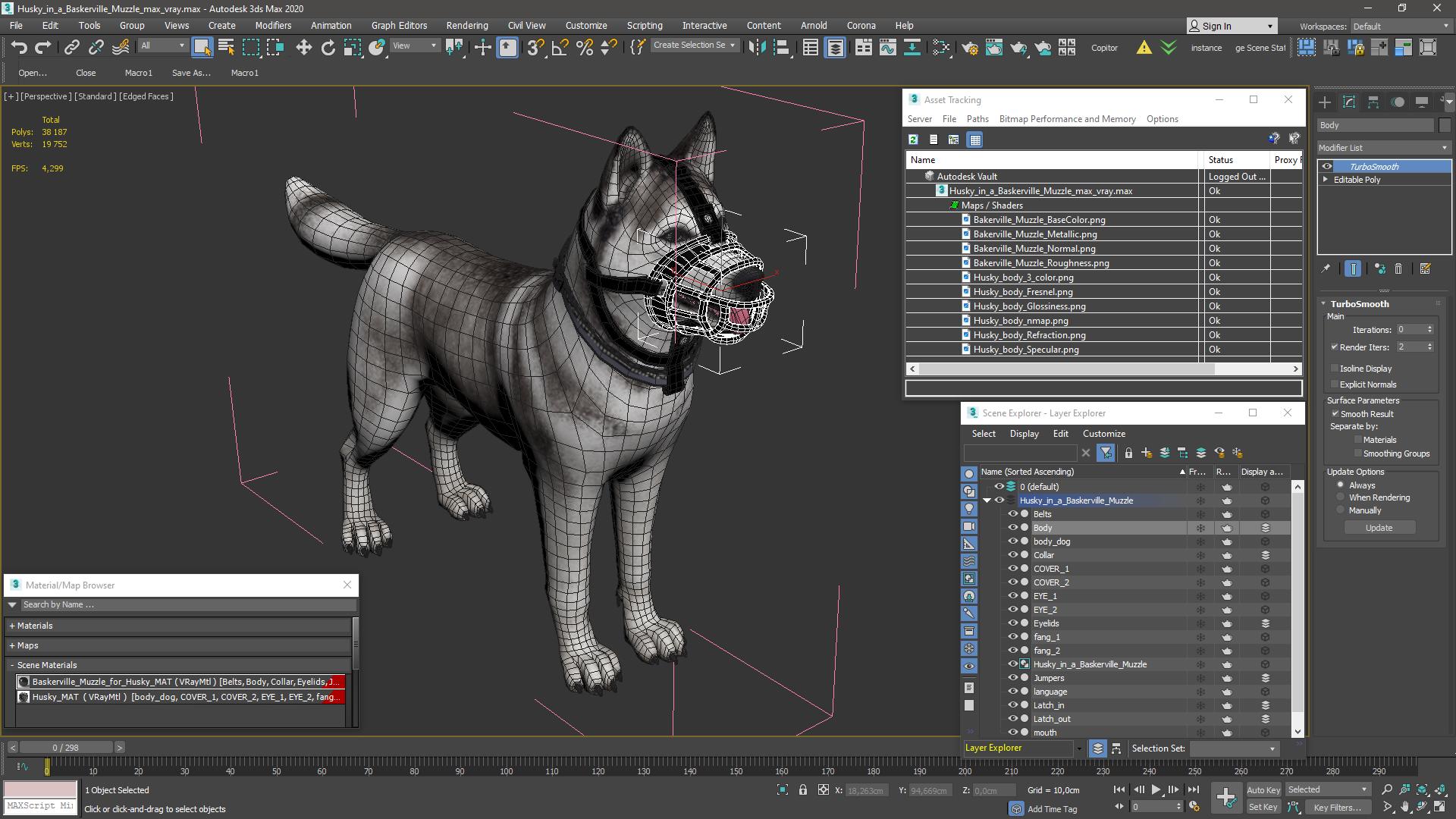
Task: Choose the Select and Rotate tool
Action: click(328, 48)
